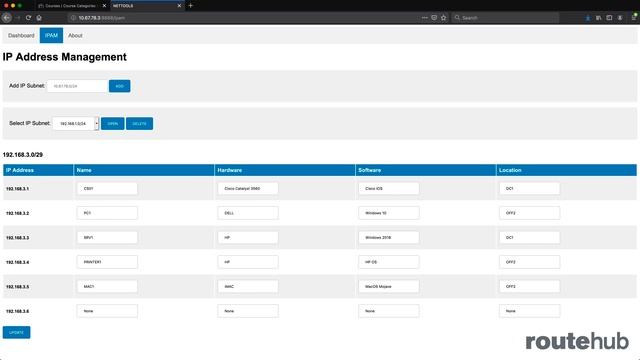640x360 pixels.
Task: Reload the current page
Action: pyautogui.click(x=28, y=18)
